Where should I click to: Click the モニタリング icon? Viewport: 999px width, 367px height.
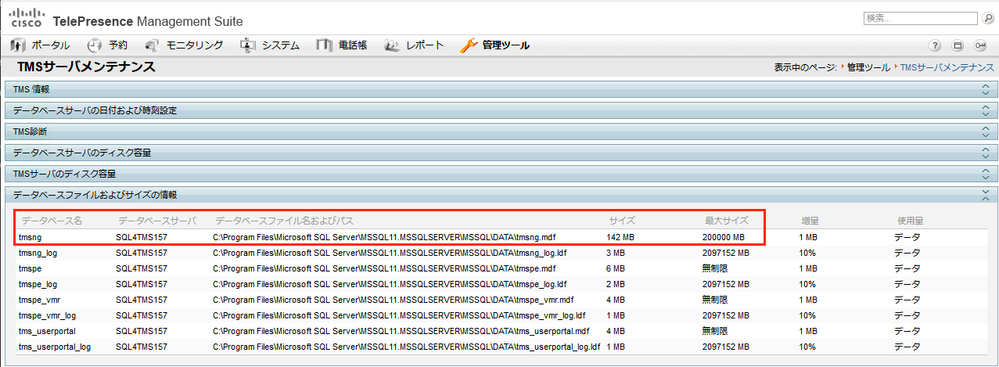click(x=152, y=45)
